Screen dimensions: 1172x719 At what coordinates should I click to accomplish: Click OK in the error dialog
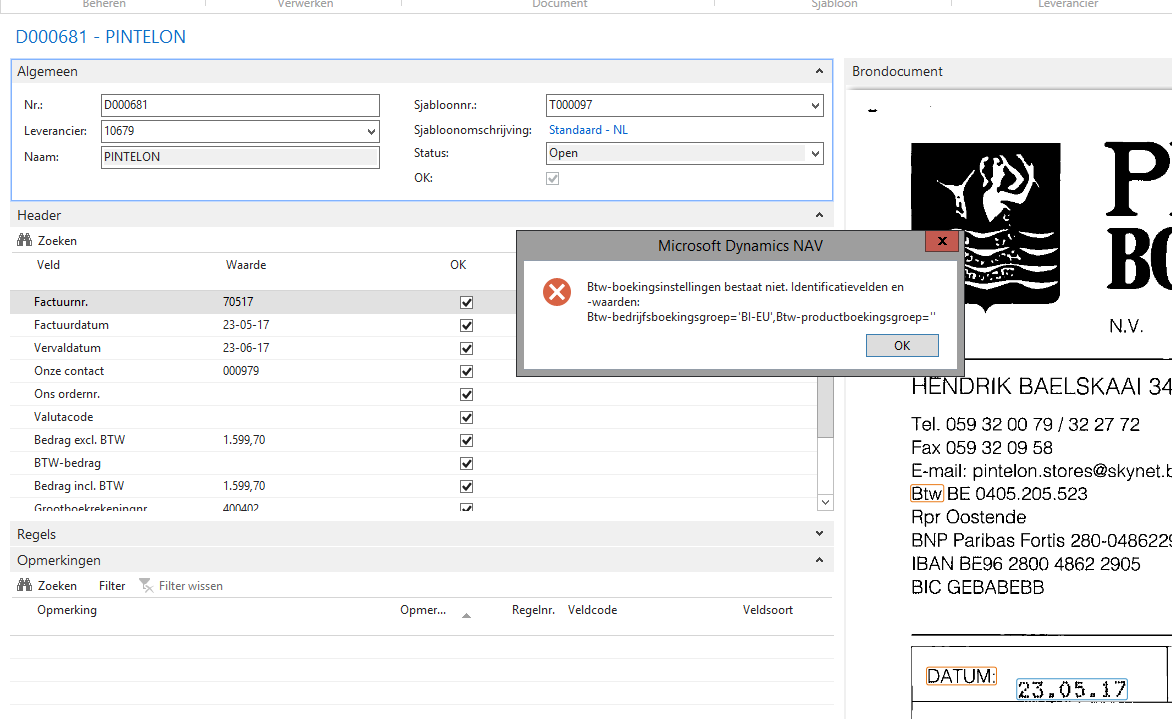(902, 345)
